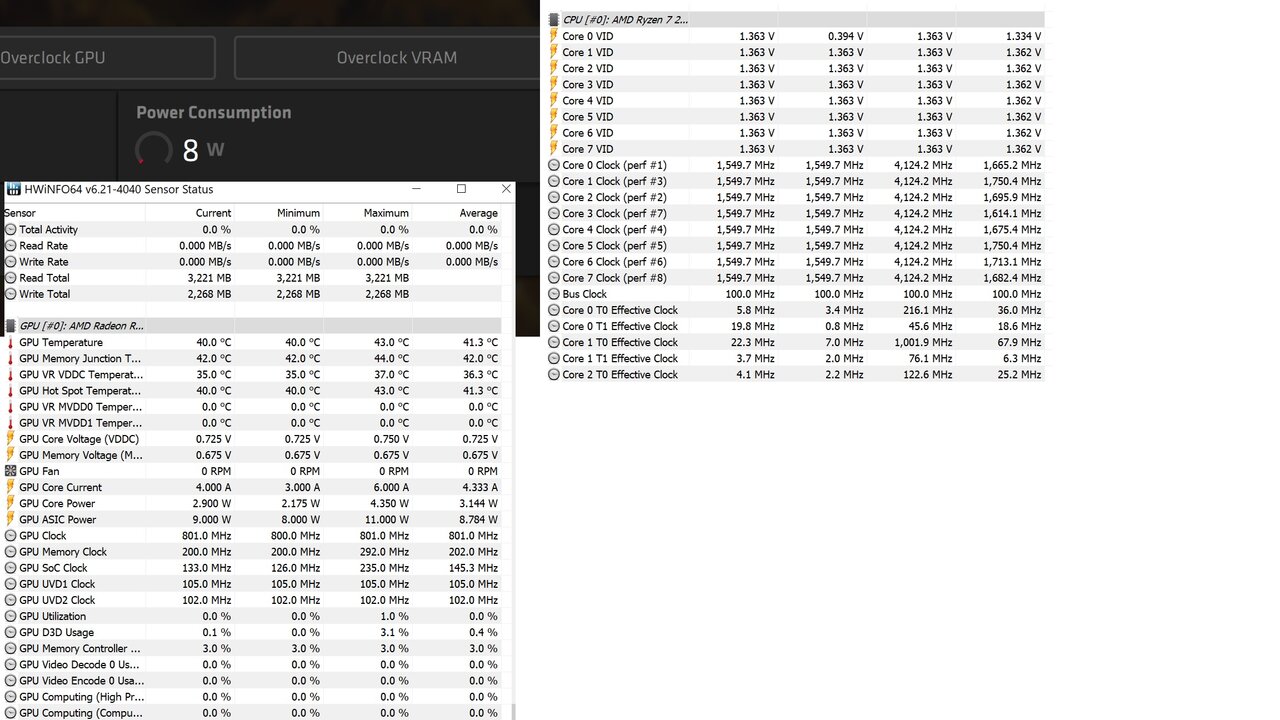The image size is (1280, 720).
Task: Select the Core 4 VID row label
Action: point(588,101)
